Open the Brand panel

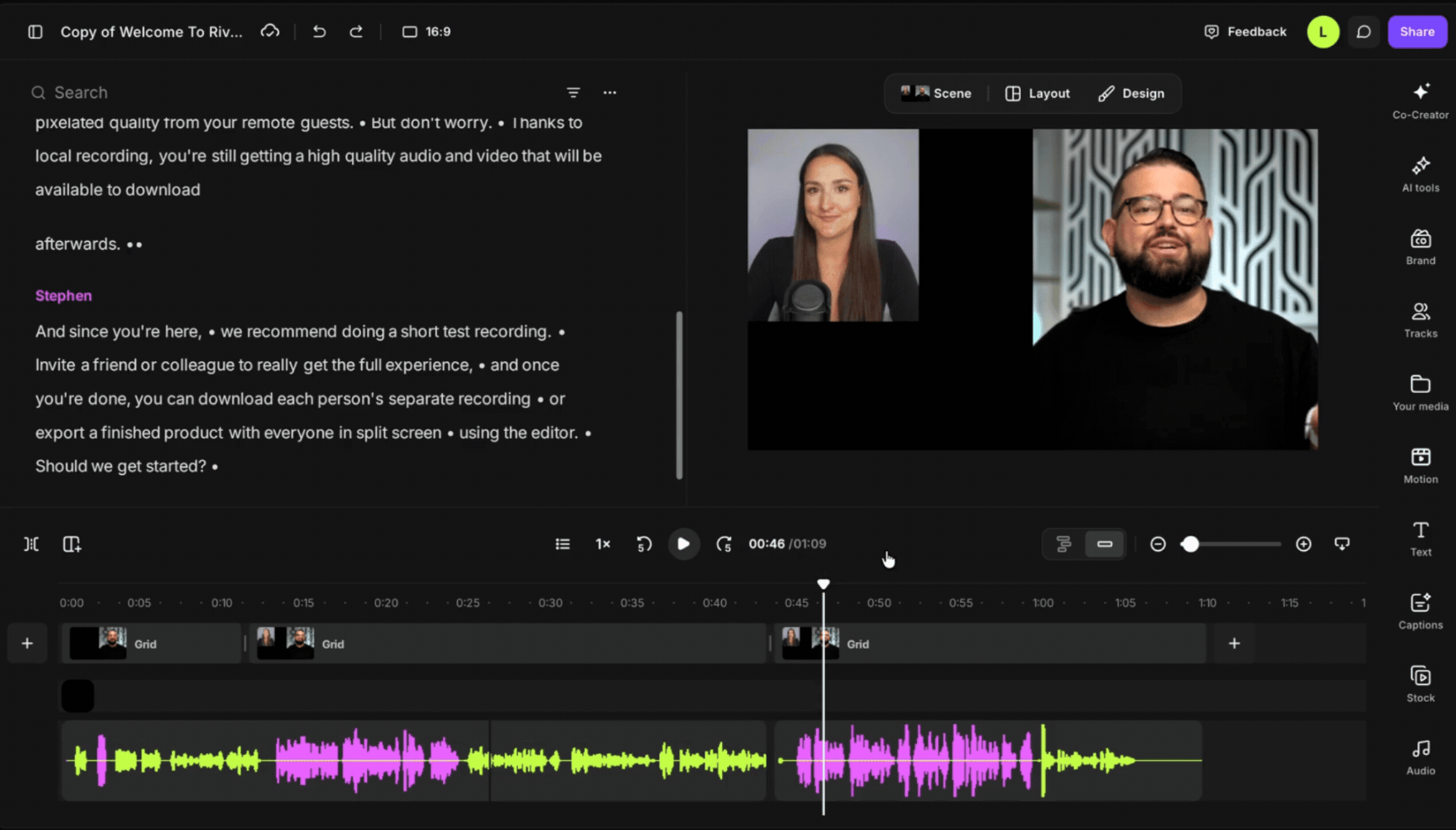1421,246
